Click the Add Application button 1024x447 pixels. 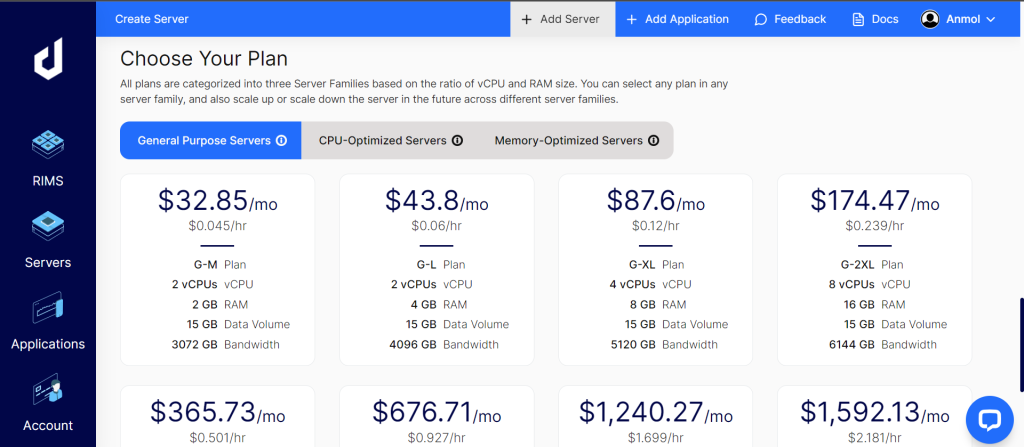677,19
